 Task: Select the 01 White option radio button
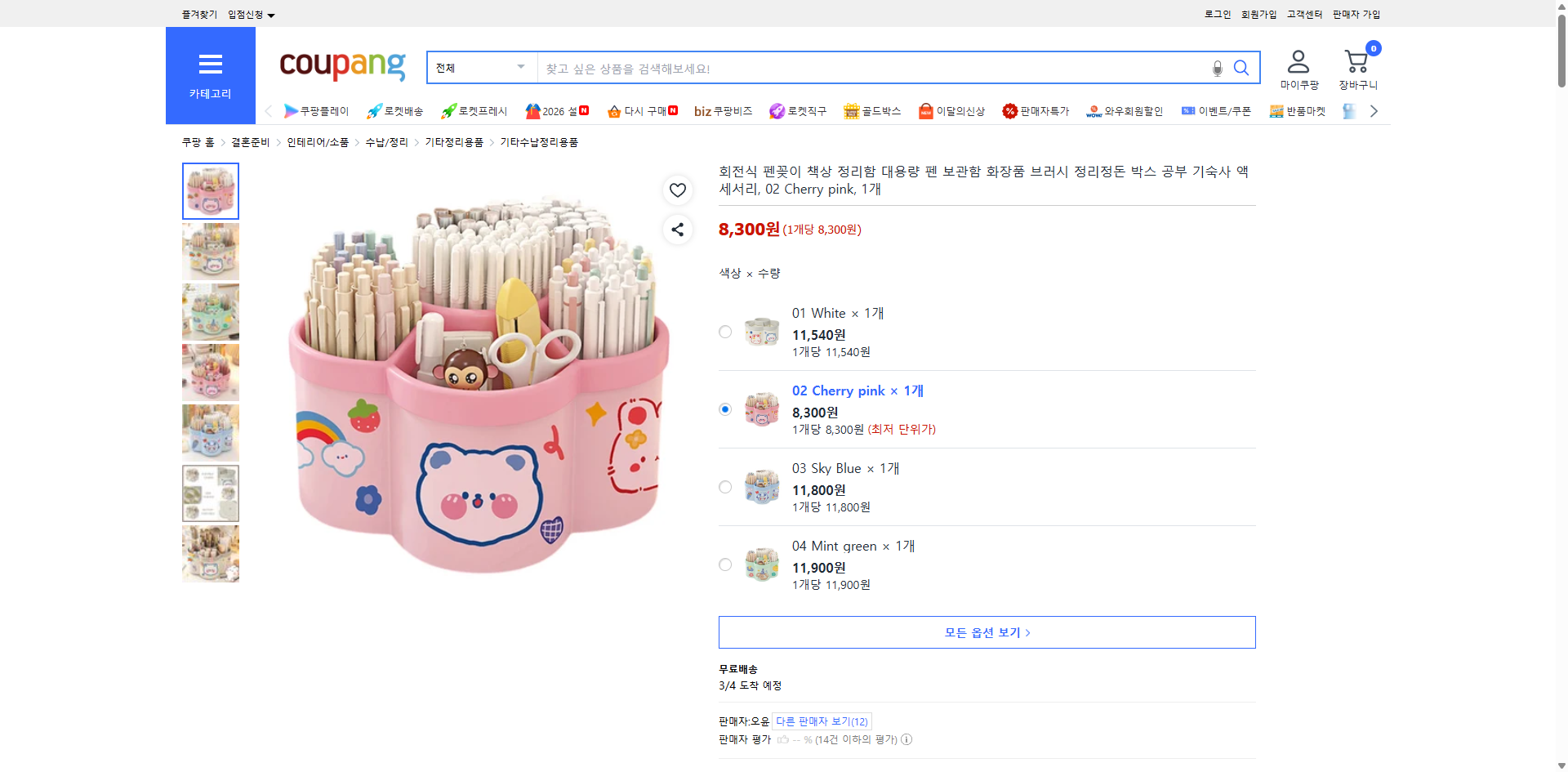click(x=724, y=332)
